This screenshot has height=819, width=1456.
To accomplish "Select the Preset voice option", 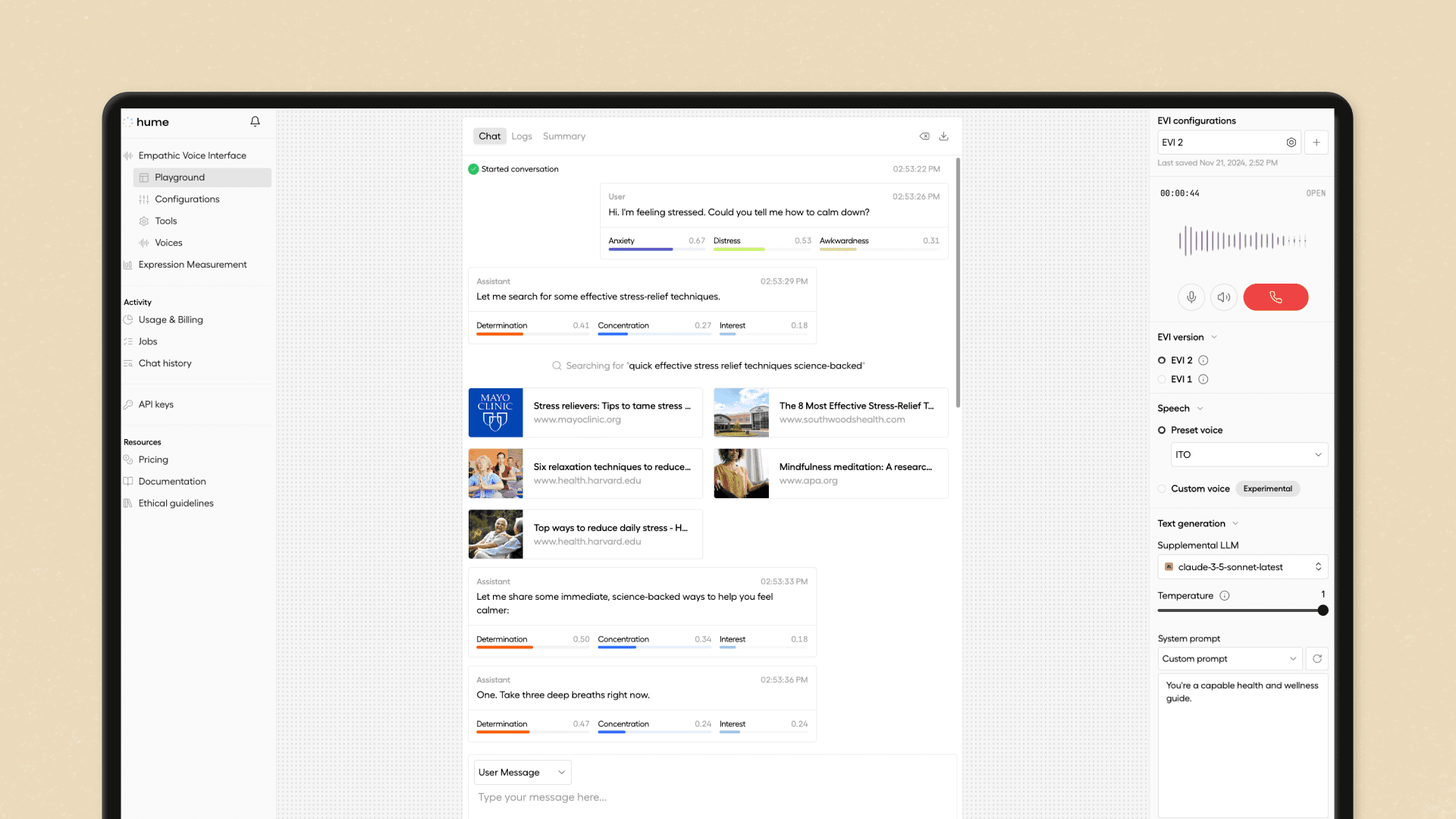I will pos(1163,430).
